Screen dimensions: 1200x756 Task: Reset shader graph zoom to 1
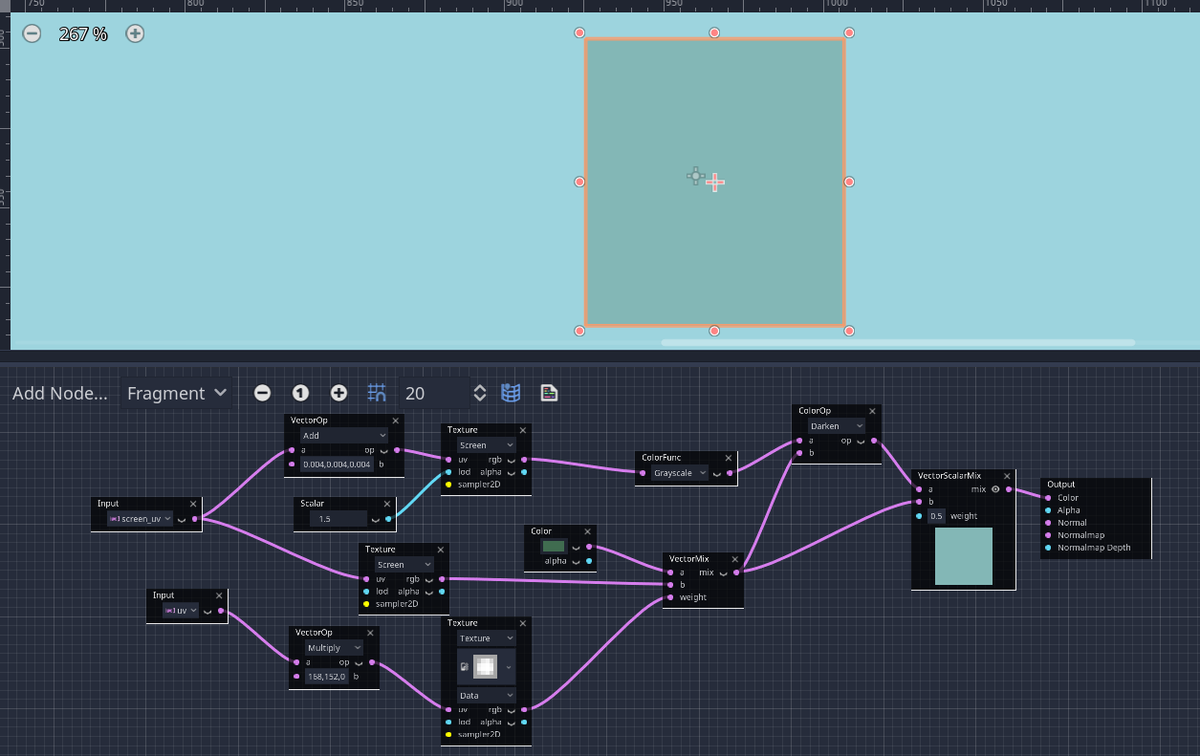[x=300, y=393]
